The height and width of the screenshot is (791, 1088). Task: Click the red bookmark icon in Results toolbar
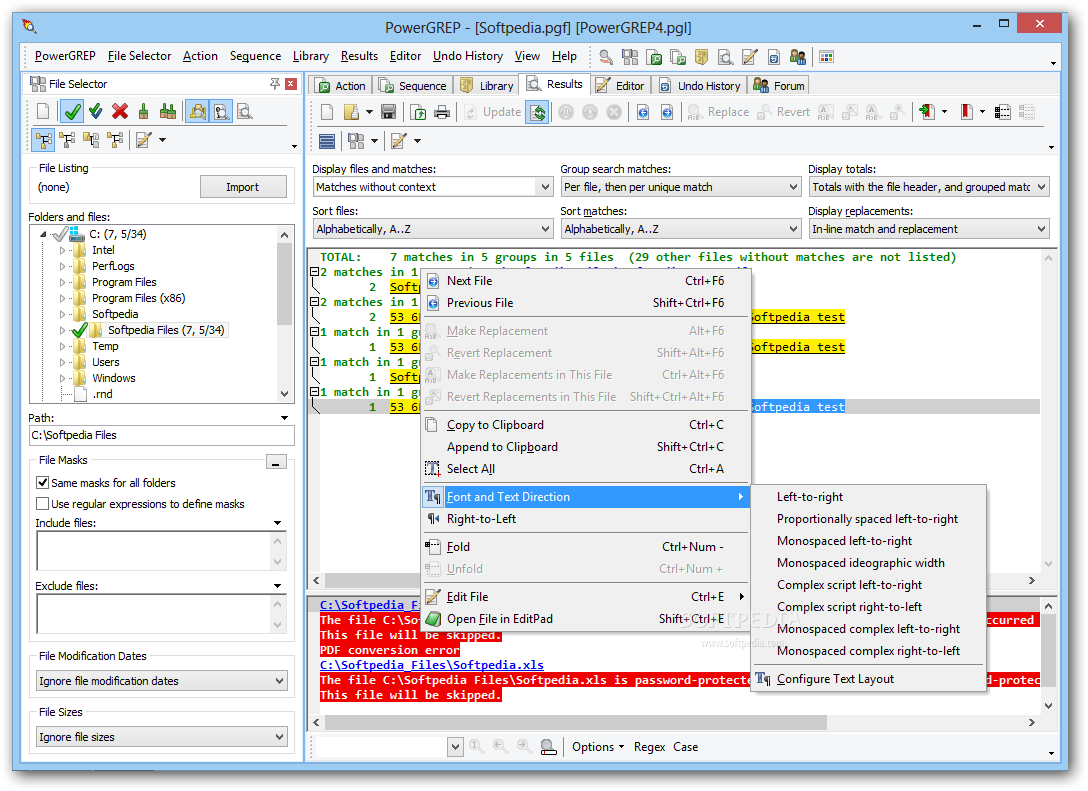[967, 112]
